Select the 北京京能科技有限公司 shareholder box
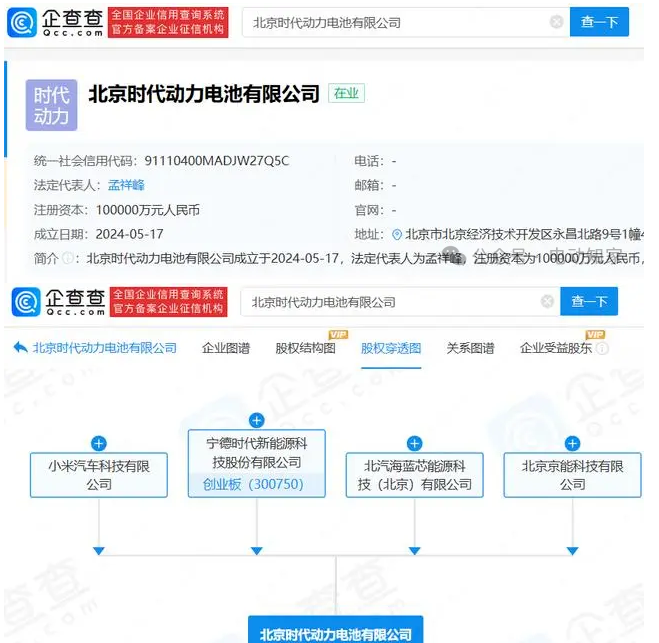Image resolution: width=659 pixels, height=643 pixels. pos(572,475)
